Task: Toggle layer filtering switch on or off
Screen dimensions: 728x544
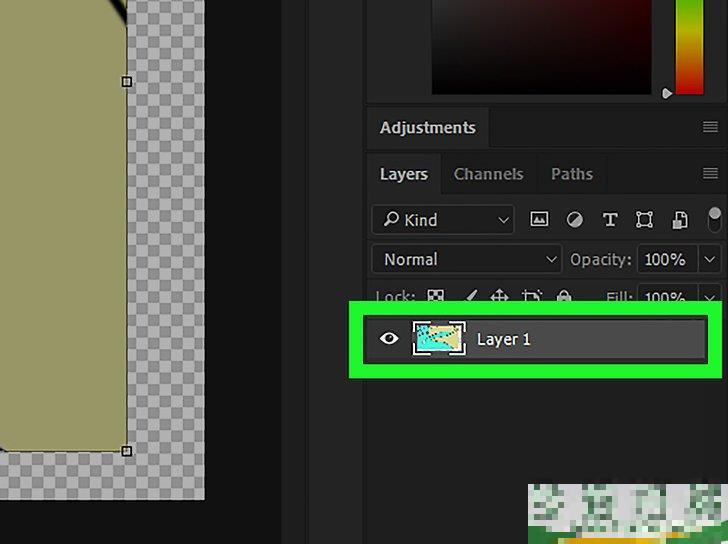Action: (x=714, y=219)
